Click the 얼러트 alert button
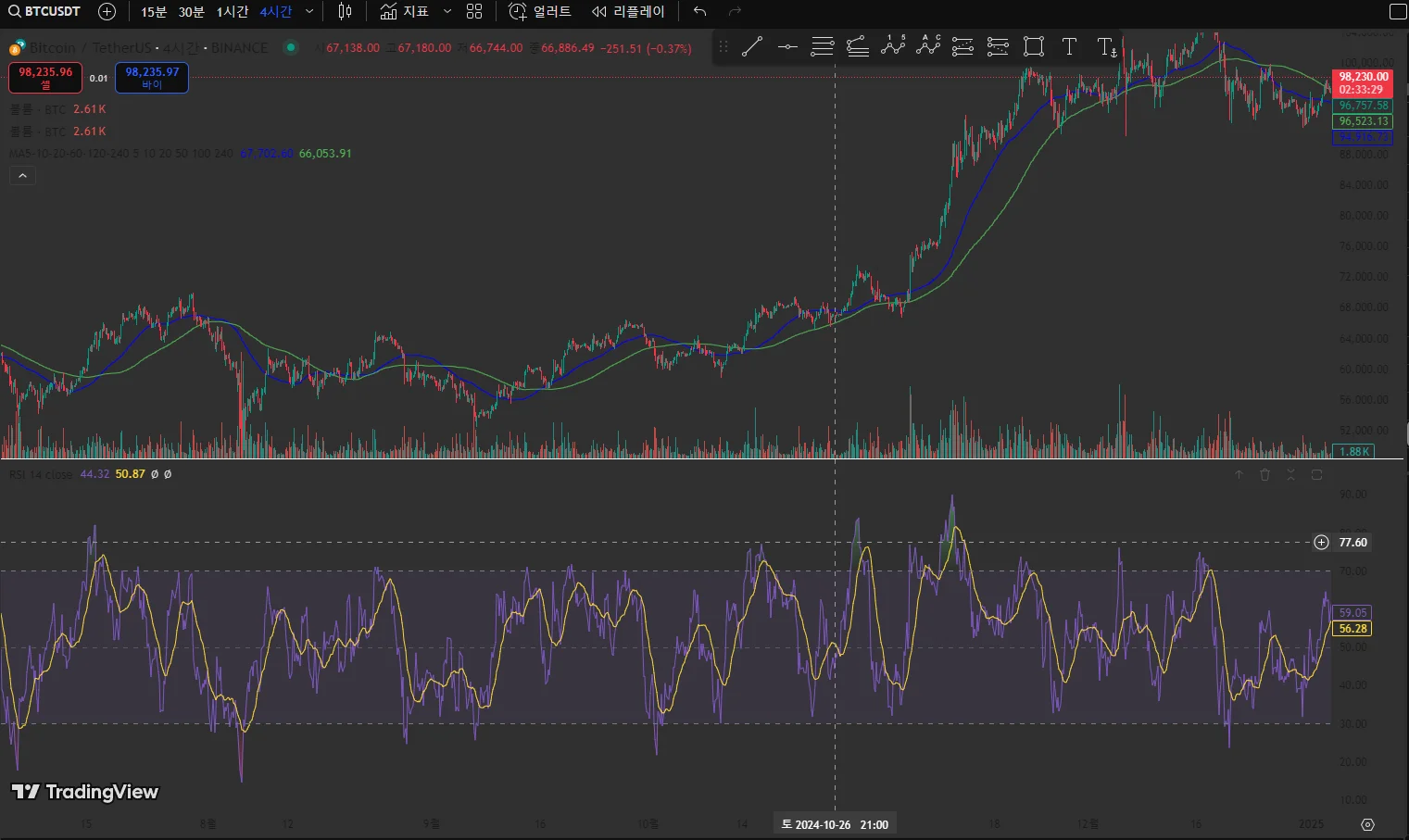This screenshot has width=1409, height=840. [x=540, y=11]
